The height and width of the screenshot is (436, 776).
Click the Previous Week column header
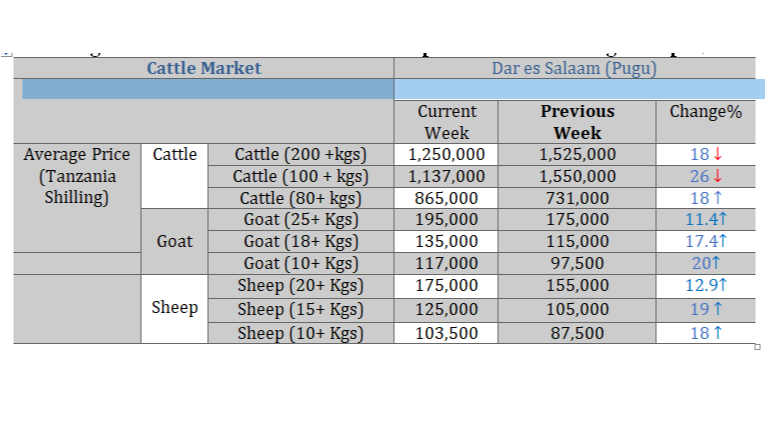(577, 122)
